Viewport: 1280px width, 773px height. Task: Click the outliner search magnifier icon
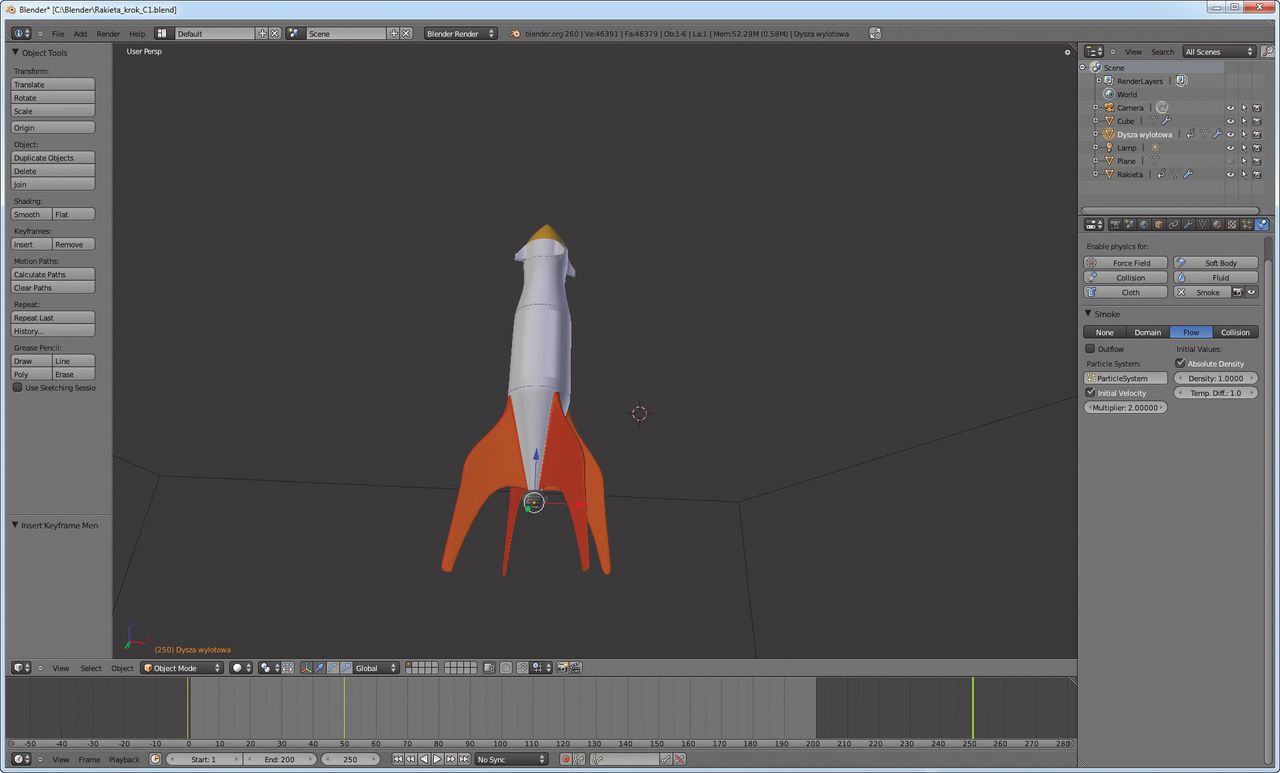pos(1268,51)
